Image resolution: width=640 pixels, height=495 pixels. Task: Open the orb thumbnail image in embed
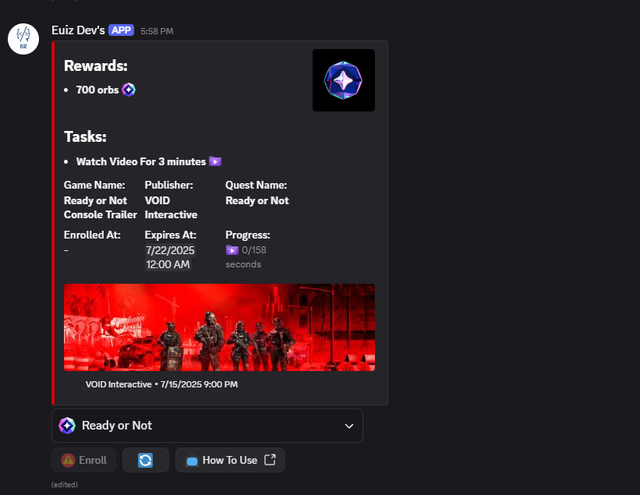pyautogui.click(x=344, y=80)
